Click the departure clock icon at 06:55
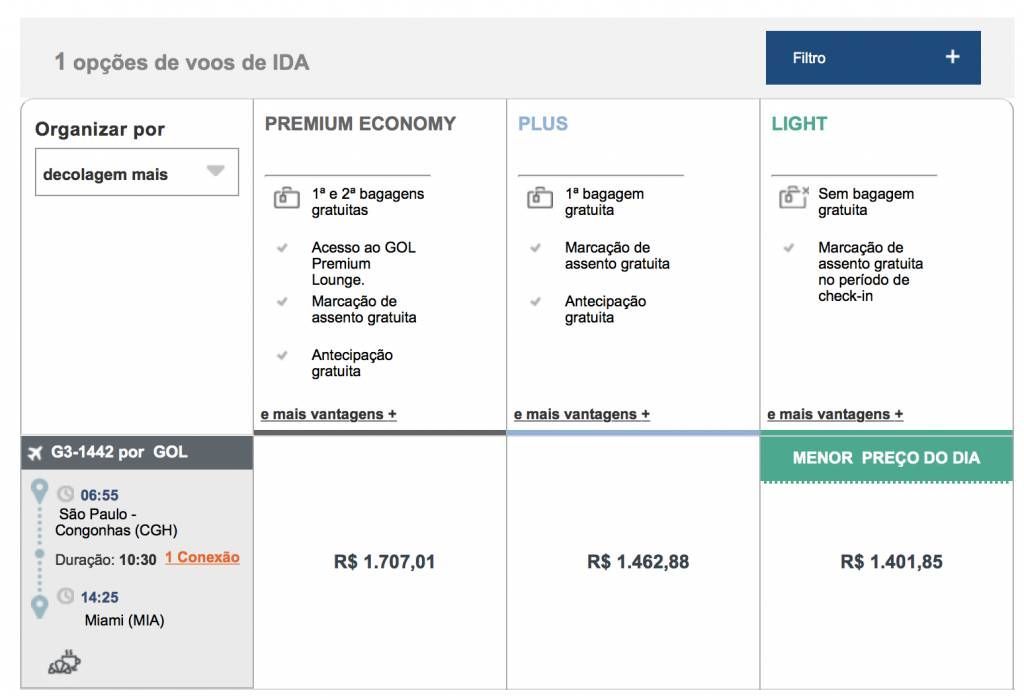Viewport: 1024px width, 700px height. point(66,494)
